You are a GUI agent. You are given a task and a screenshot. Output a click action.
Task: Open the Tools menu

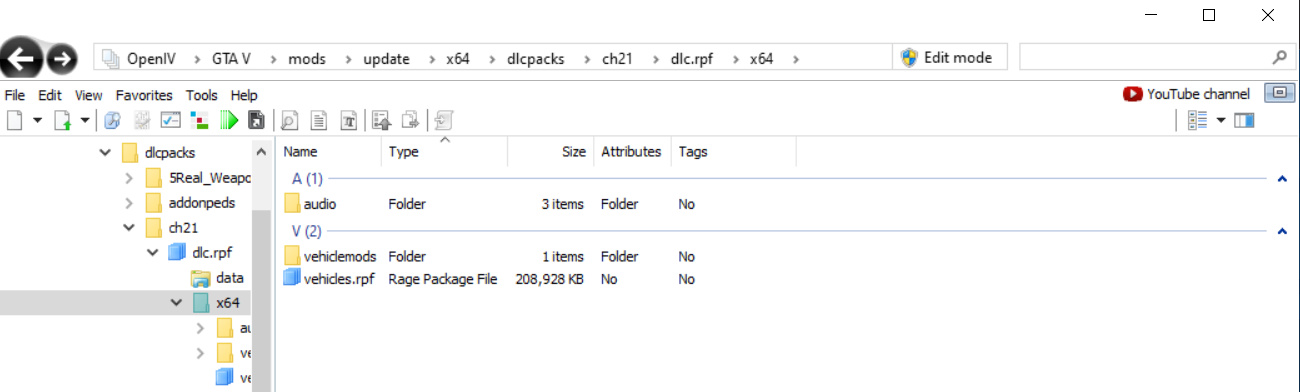pos(201,95)
